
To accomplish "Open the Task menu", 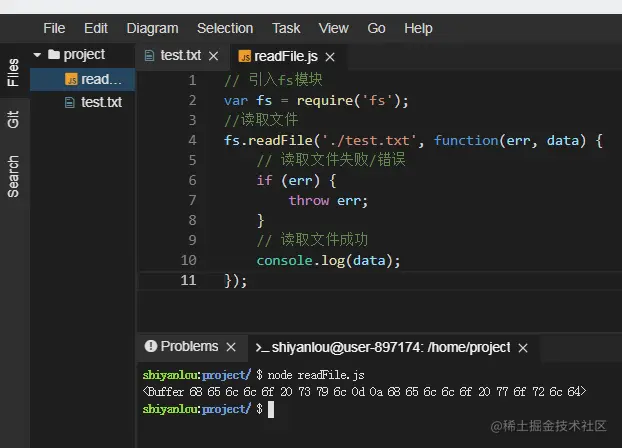I will click(x=286, y=29).
